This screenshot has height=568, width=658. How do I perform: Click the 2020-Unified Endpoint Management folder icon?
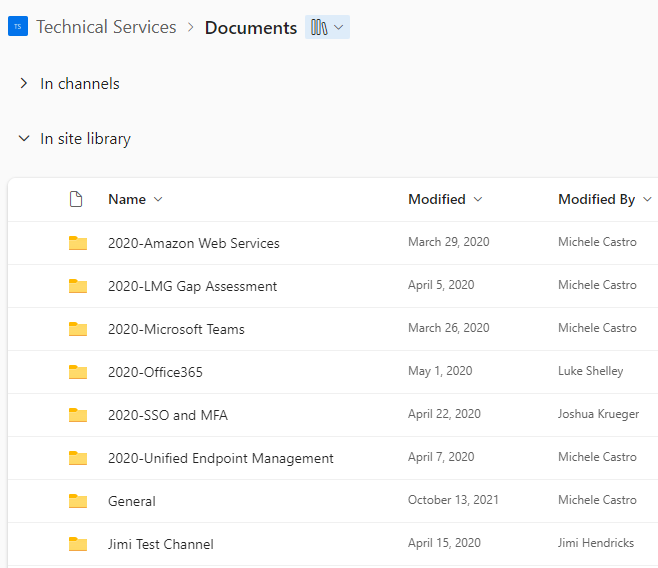[78, 458]
